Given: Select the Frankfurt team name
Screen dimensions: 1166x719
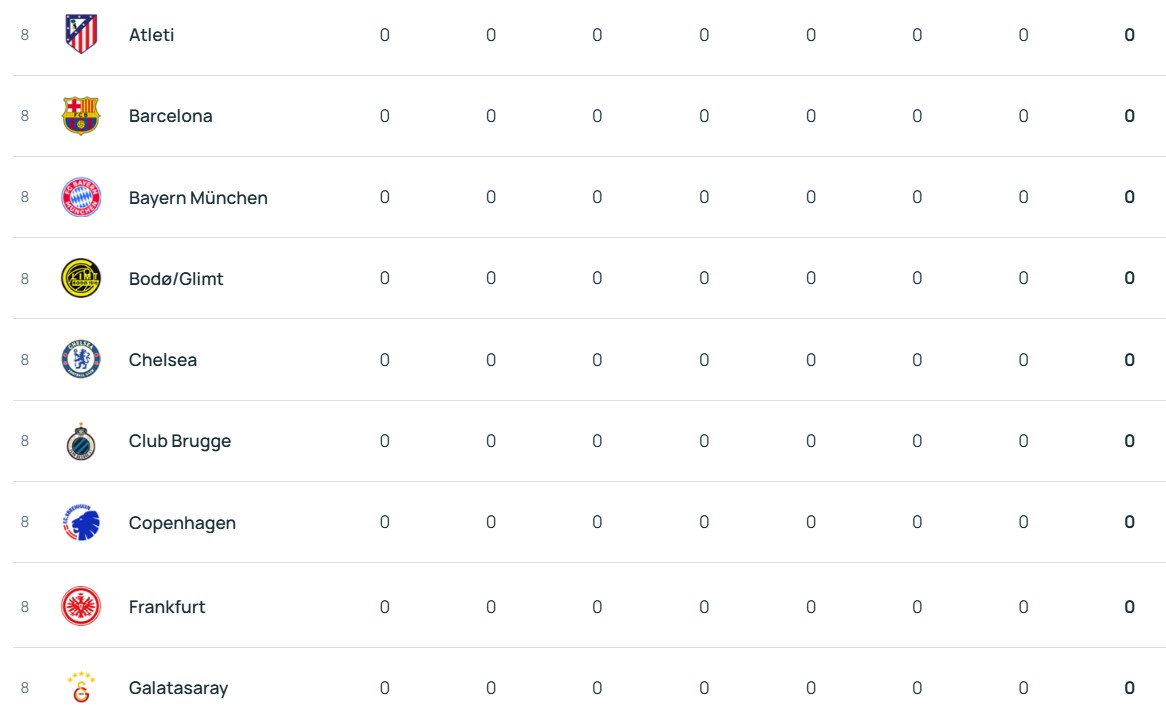Looking at the screenshot, I should pos(167,607).
